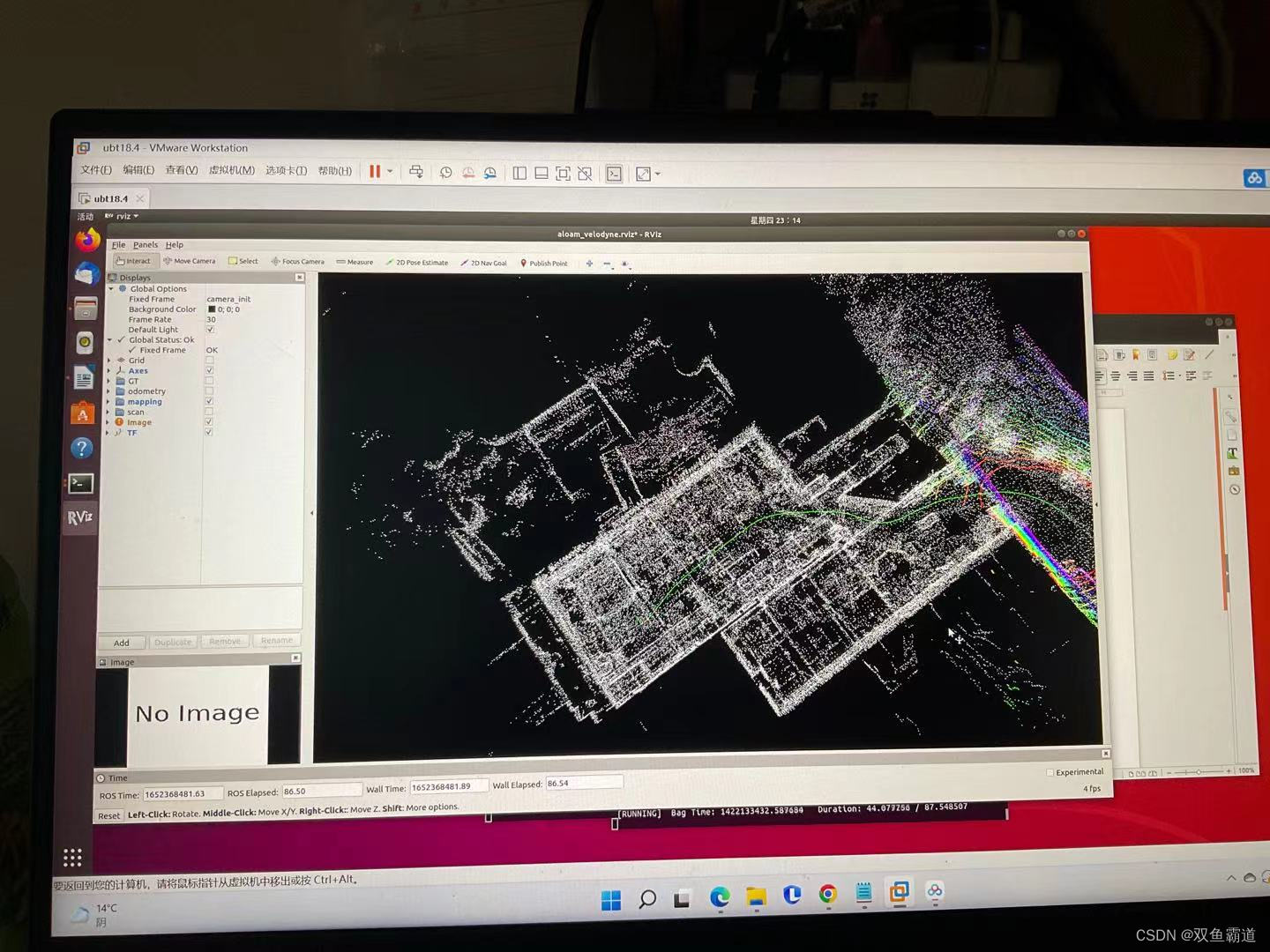The width and height of the screenshot is (1270, 952).
Task: Open the Show Applications grid
Action: [73, 857]
